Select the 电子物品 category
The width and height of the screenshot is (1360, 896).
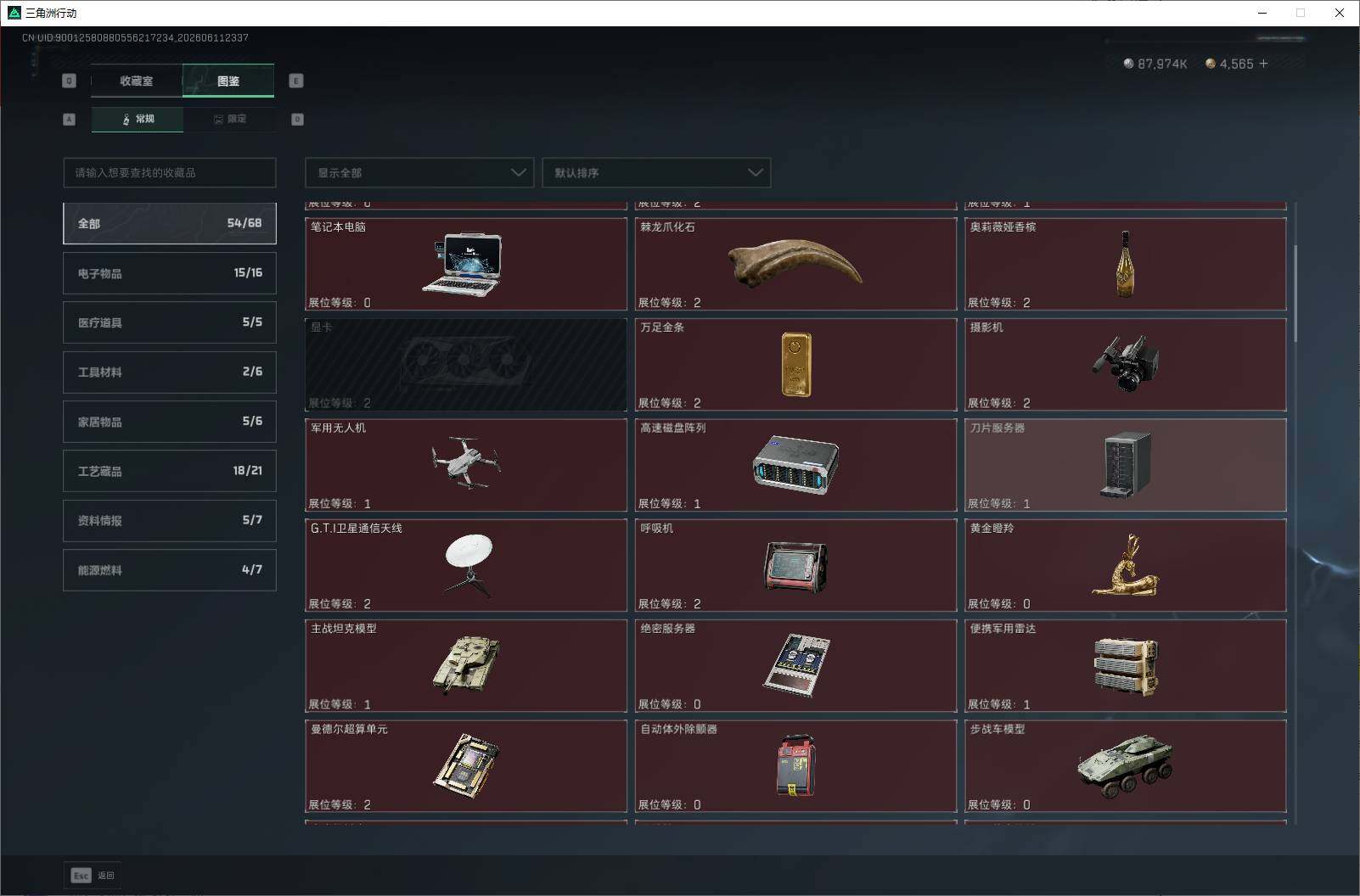tap(170, 273)
